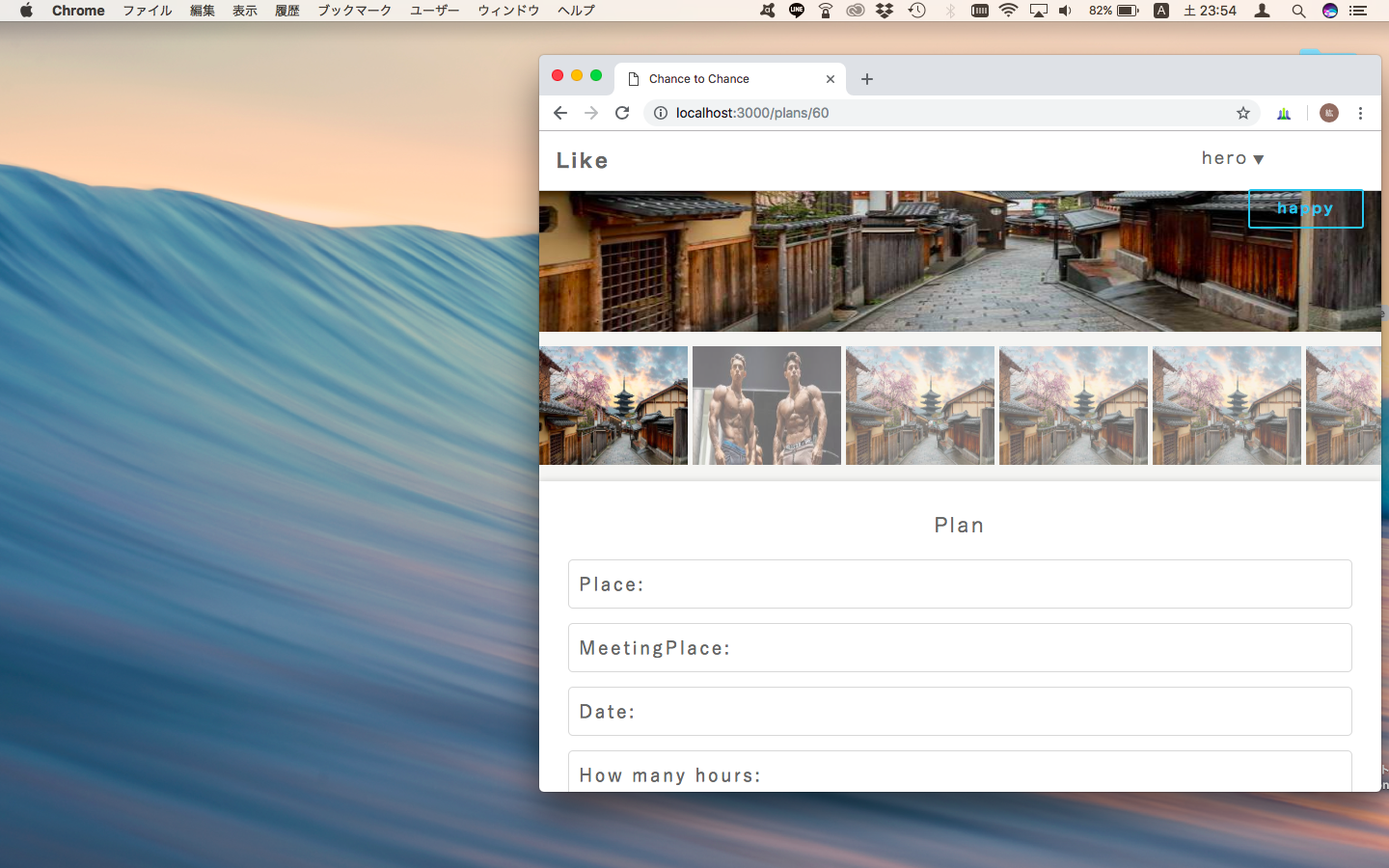Bookmark this page with the star icon
The height and width of the screenshot is (868, 1389).
(x=1243, y=113)
